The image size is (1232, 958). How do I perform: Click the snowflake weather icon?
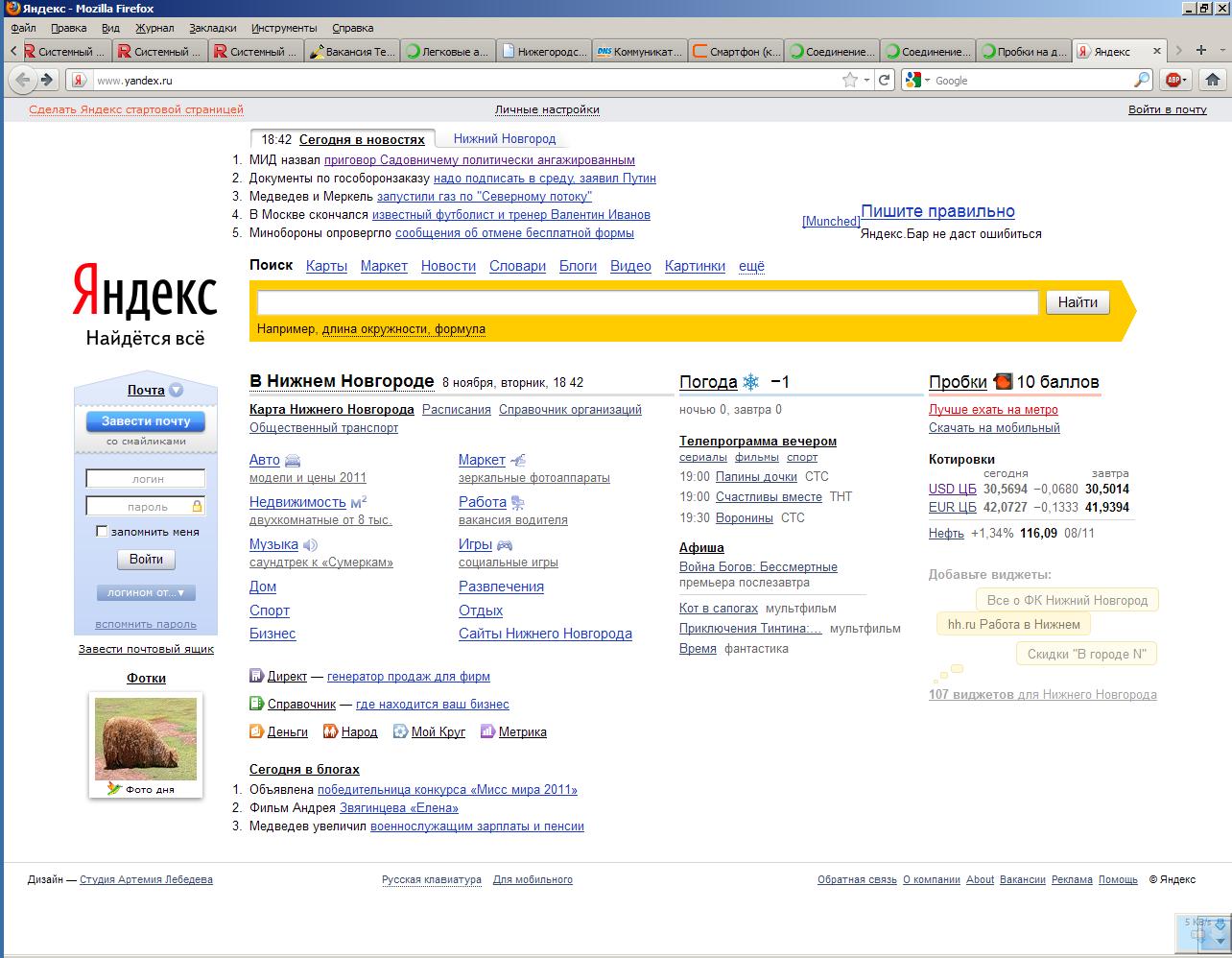[750, 382]
